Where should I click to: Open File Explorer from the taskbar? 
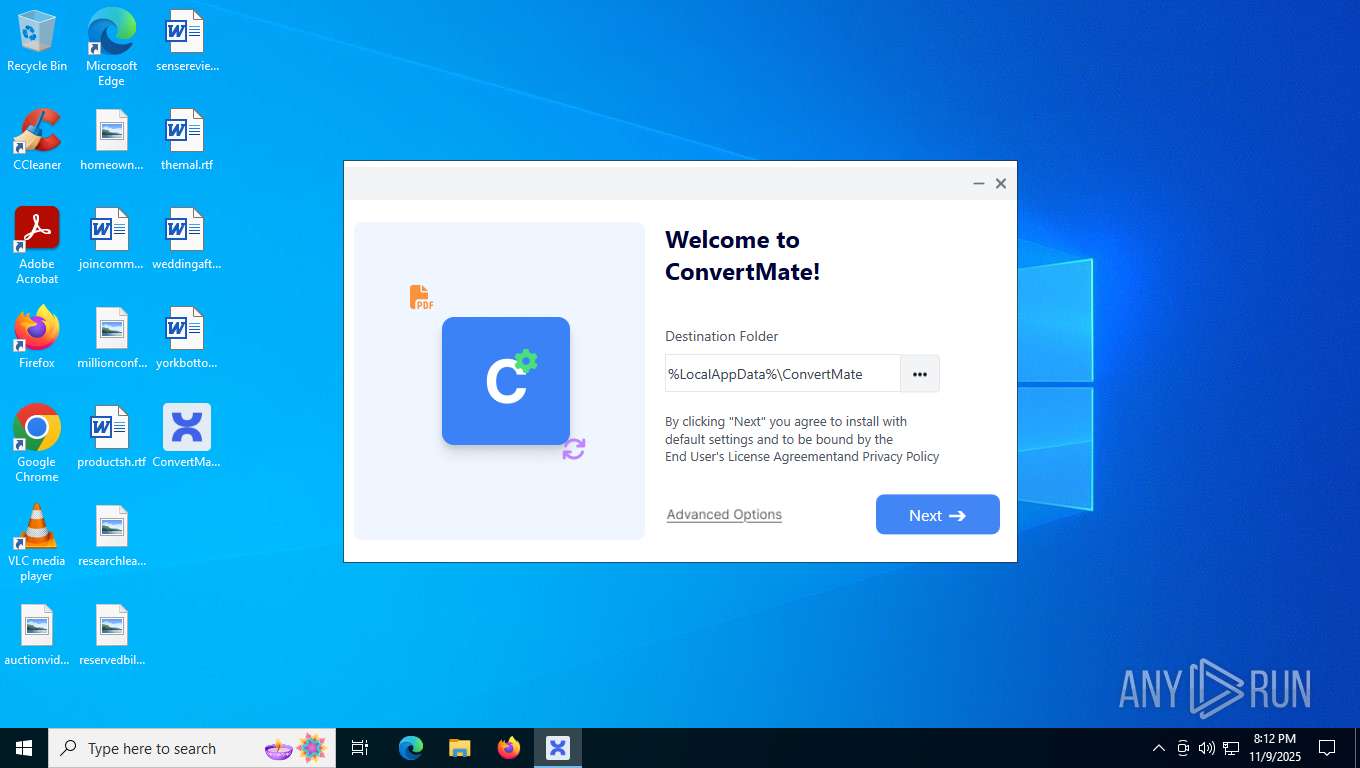click(460, 748)
